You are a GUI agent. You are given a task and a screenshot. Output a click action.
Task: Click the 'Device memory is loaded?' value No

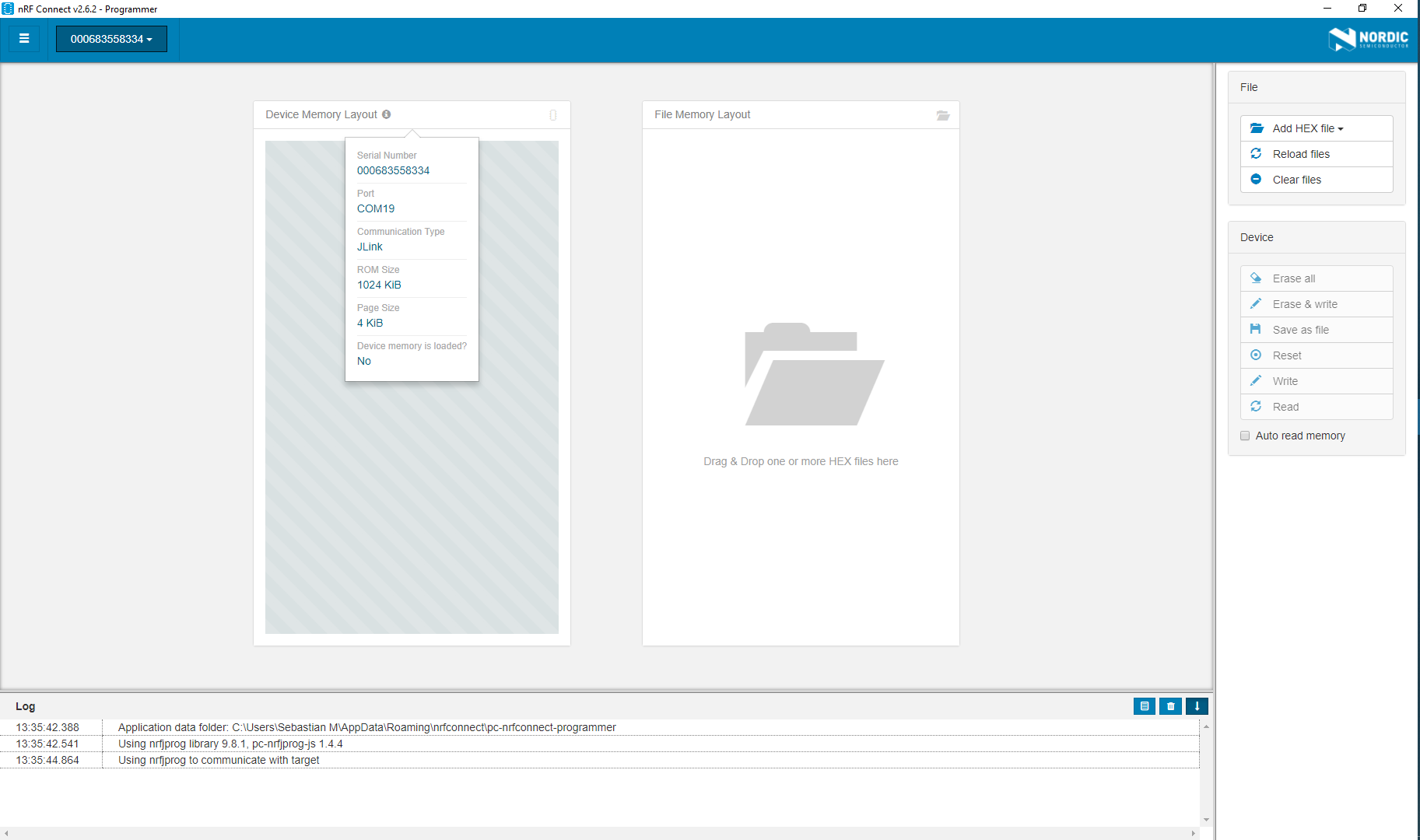[x=364, y=361]
